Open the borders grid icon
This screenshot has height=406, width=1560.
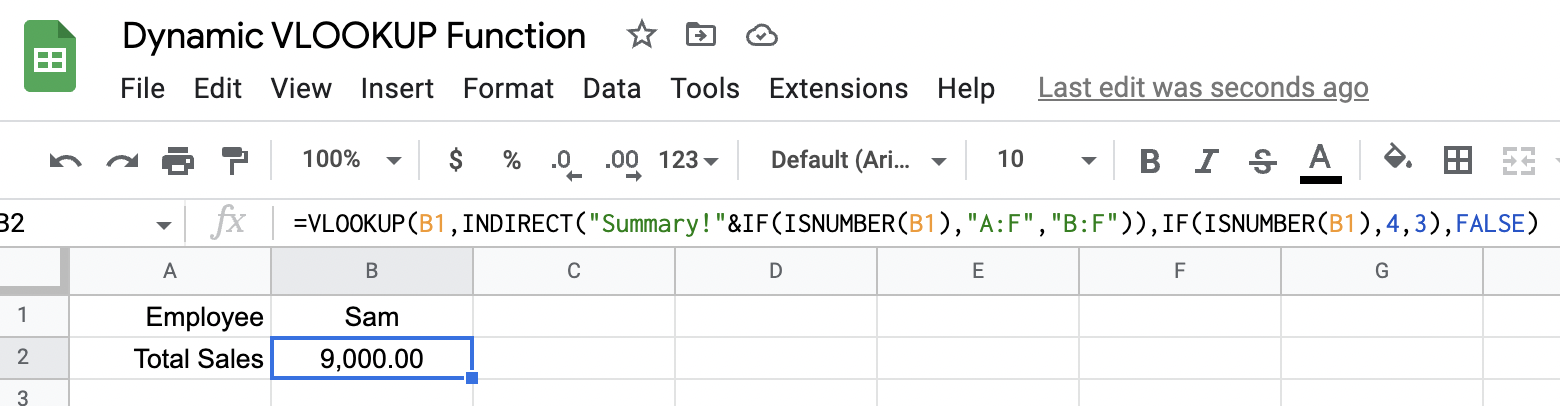tap(1458, 160)
